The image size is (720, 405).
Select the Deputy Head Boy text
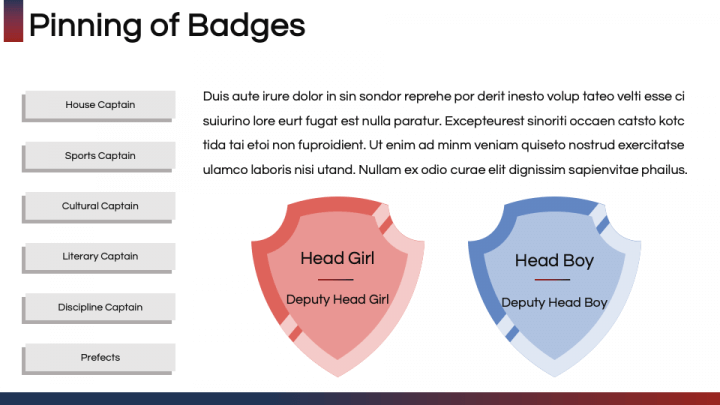tap(554, 303)
